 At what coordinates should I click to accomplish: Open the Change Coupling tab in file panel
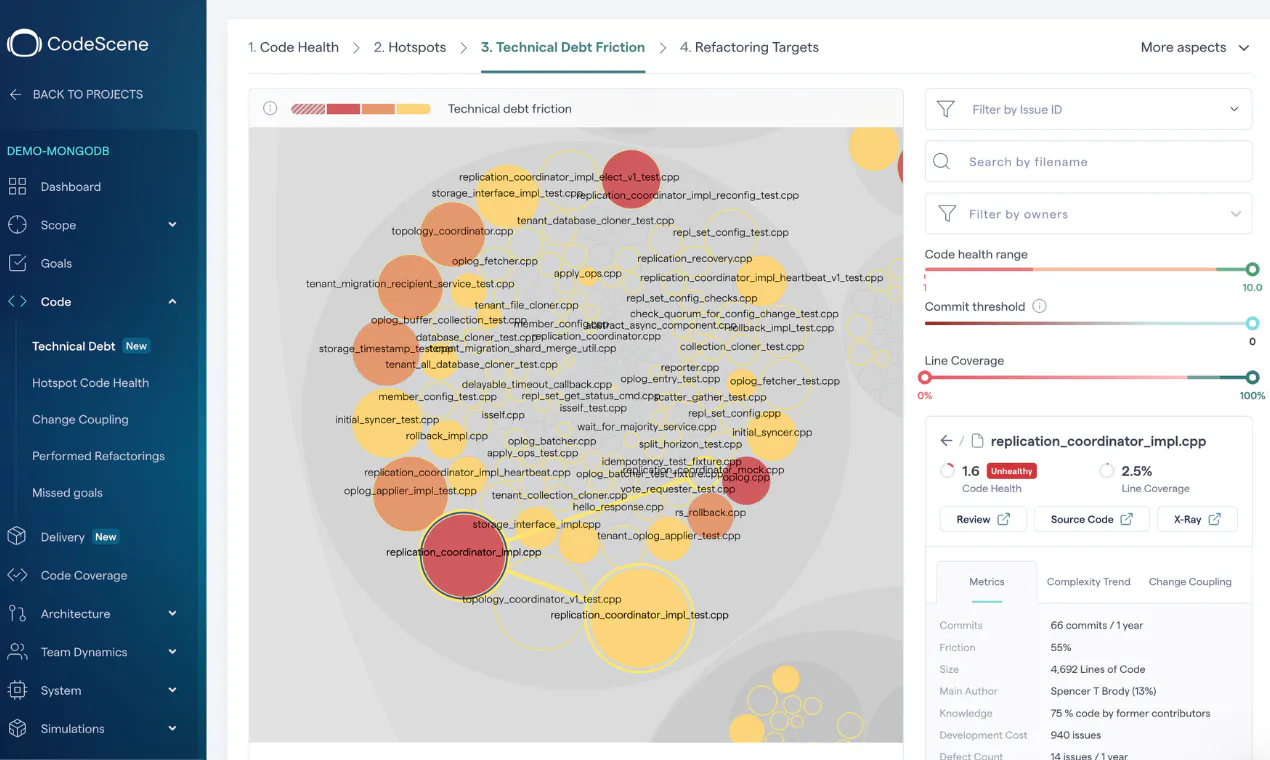click(x=1190, y=582)
